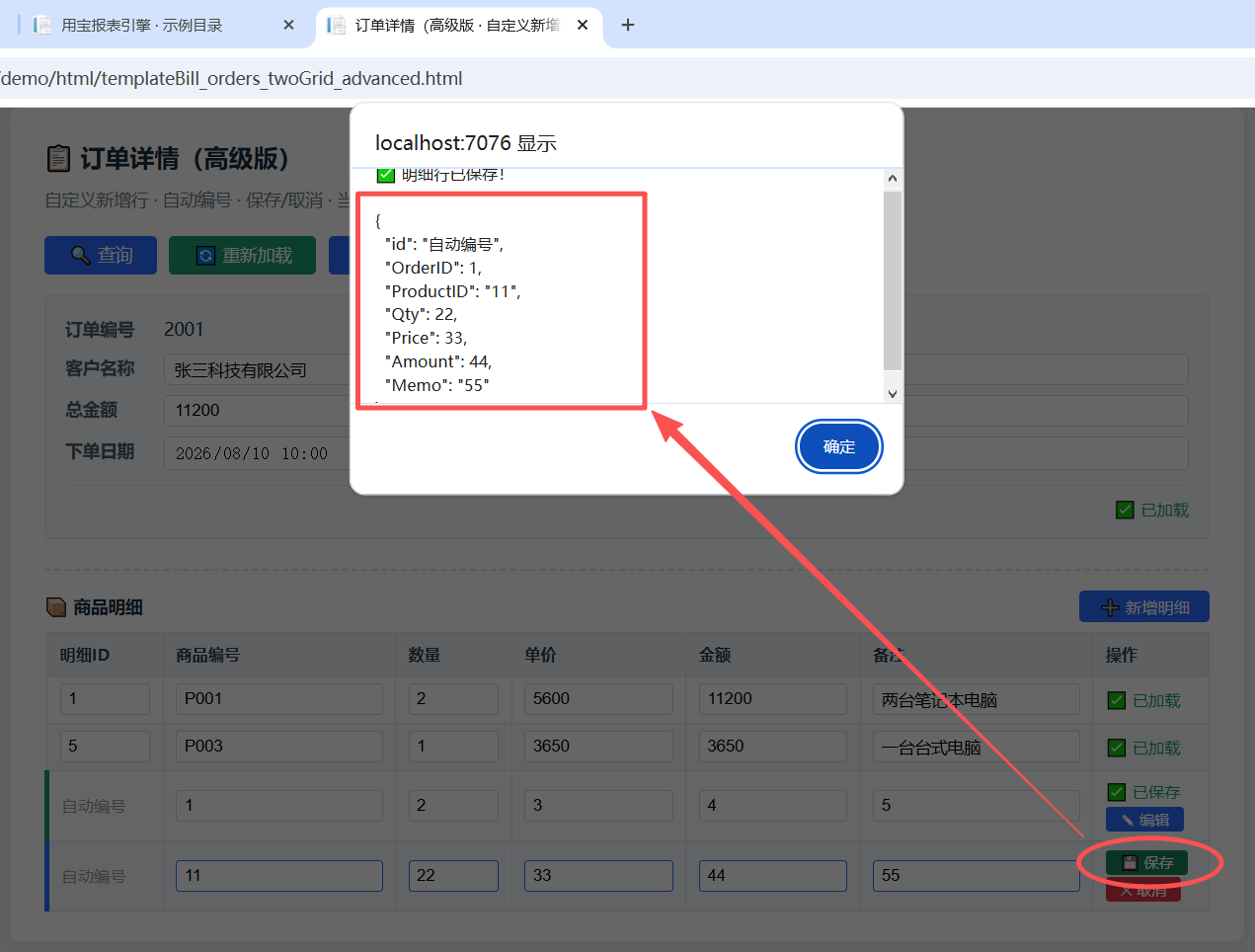Click 商品编号 field P003
The image size is (1255, 952).
click(278, 746)
